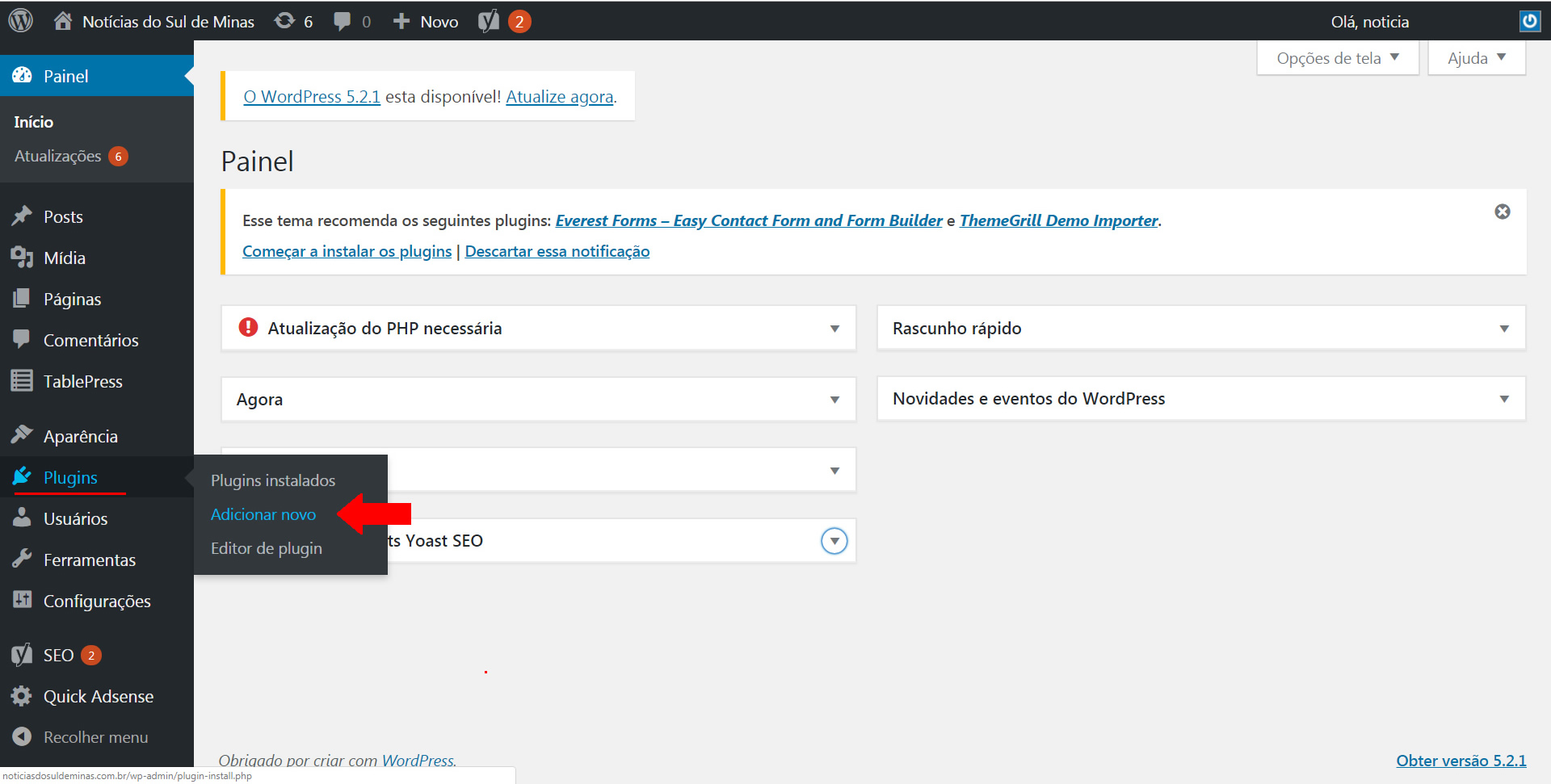Expand the Atualização do PHP necessária panel

point(834,329)
